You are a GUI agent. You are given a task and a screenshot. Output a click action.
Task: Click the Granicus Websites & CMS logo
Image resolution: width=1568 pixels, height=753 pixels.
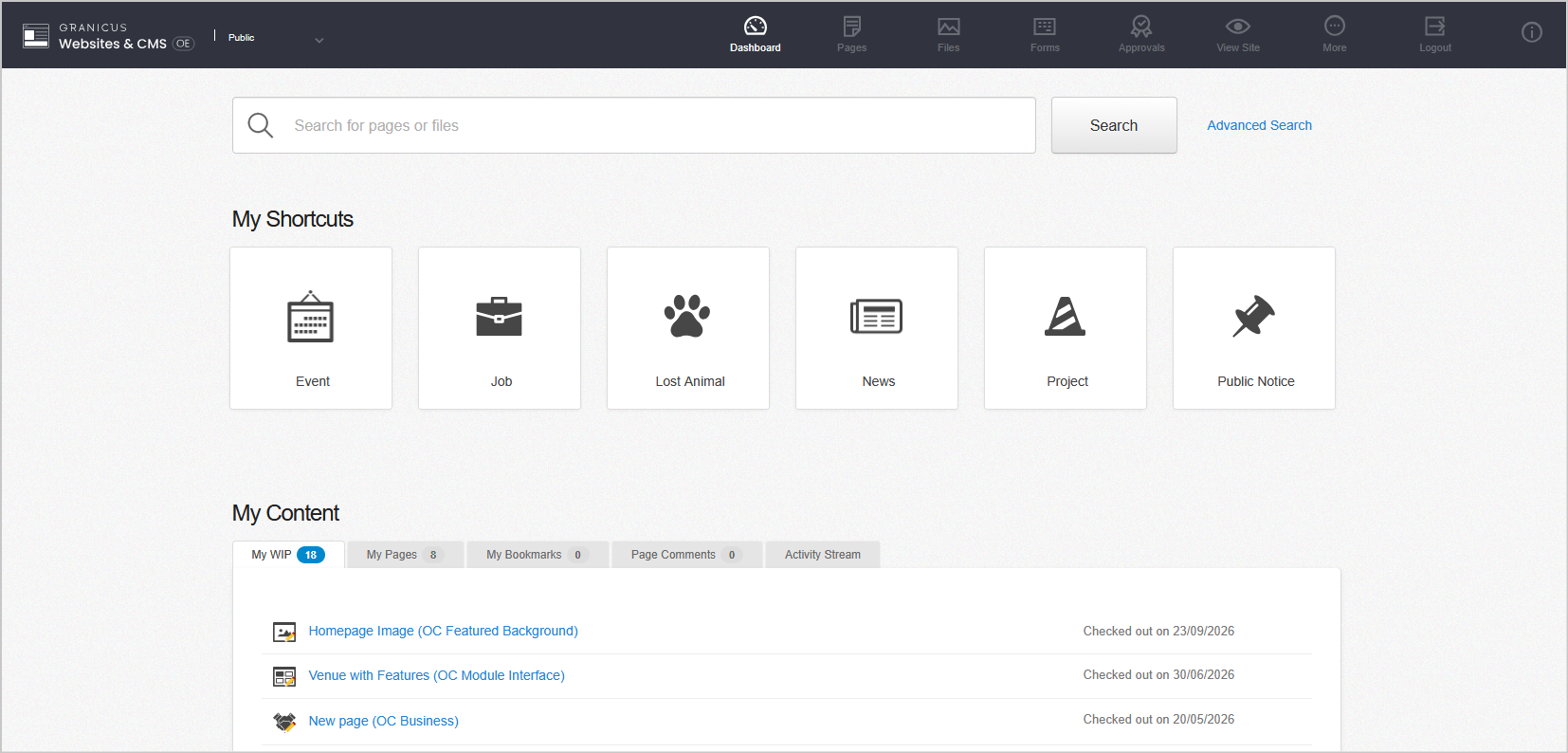coord(108,36)
